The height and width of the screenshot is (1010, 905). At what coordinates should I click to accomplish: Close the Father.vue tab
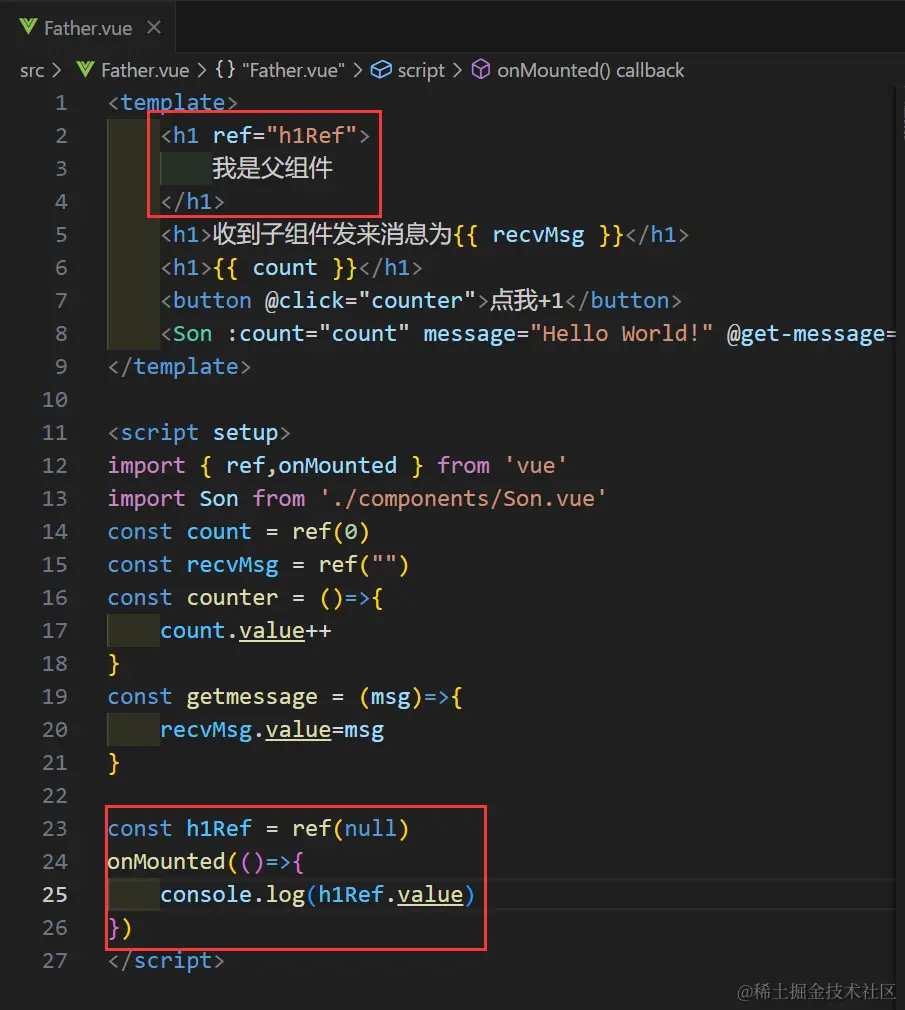153,27
